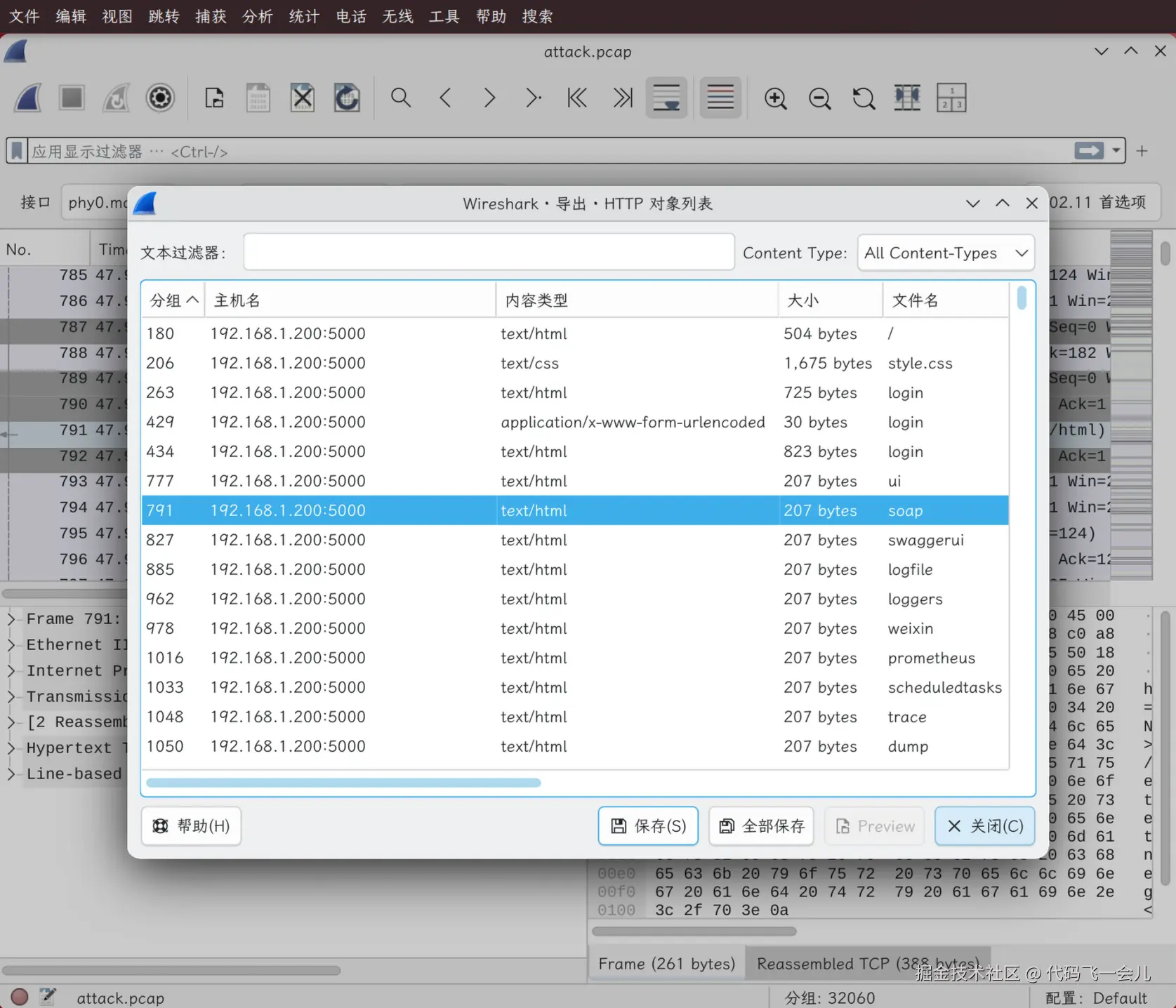
Task: Expand the Transmission Control tree item
Action: [x=11, y=697]
